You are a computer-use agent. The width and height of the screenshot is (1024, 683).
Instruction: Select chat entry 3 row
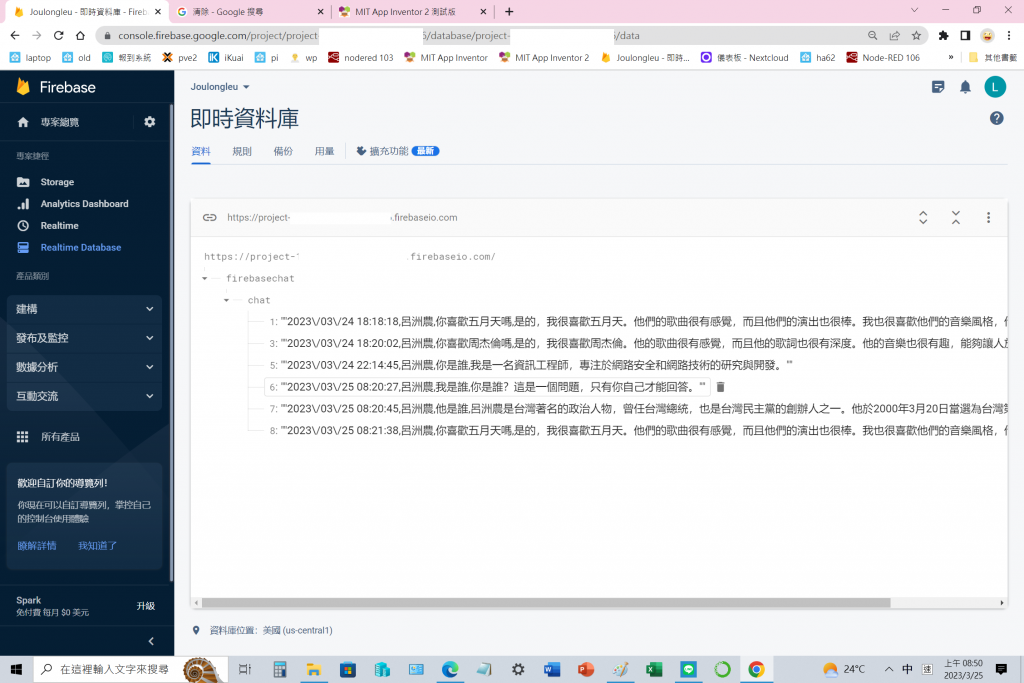(637, 343)
